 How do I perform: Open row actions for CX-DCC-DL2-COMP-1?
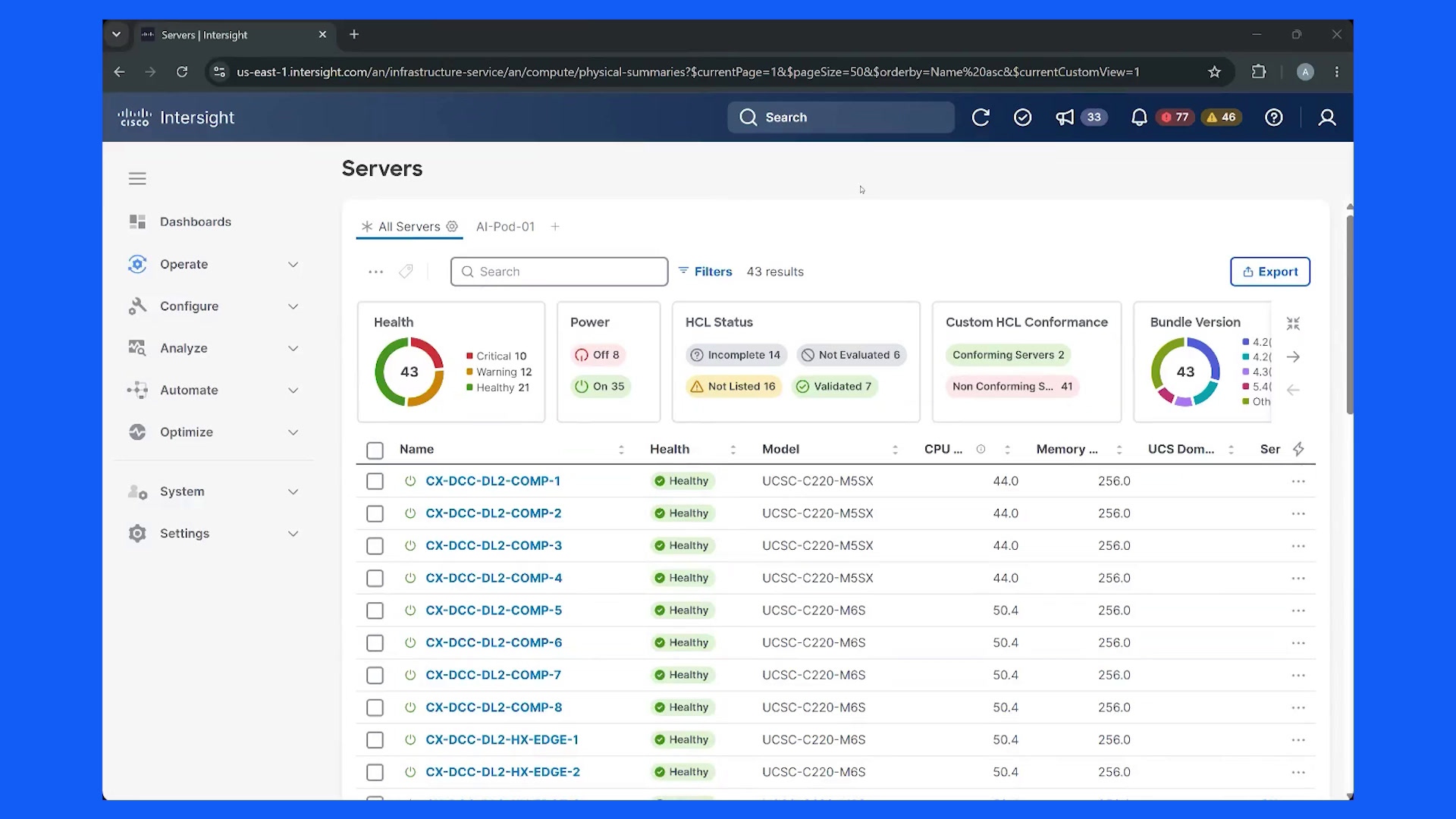tap(1298, 482)
